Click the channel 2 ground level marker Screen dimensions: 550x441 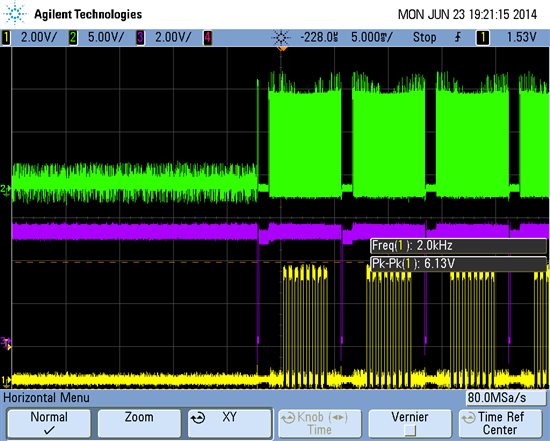coord(6,189)
